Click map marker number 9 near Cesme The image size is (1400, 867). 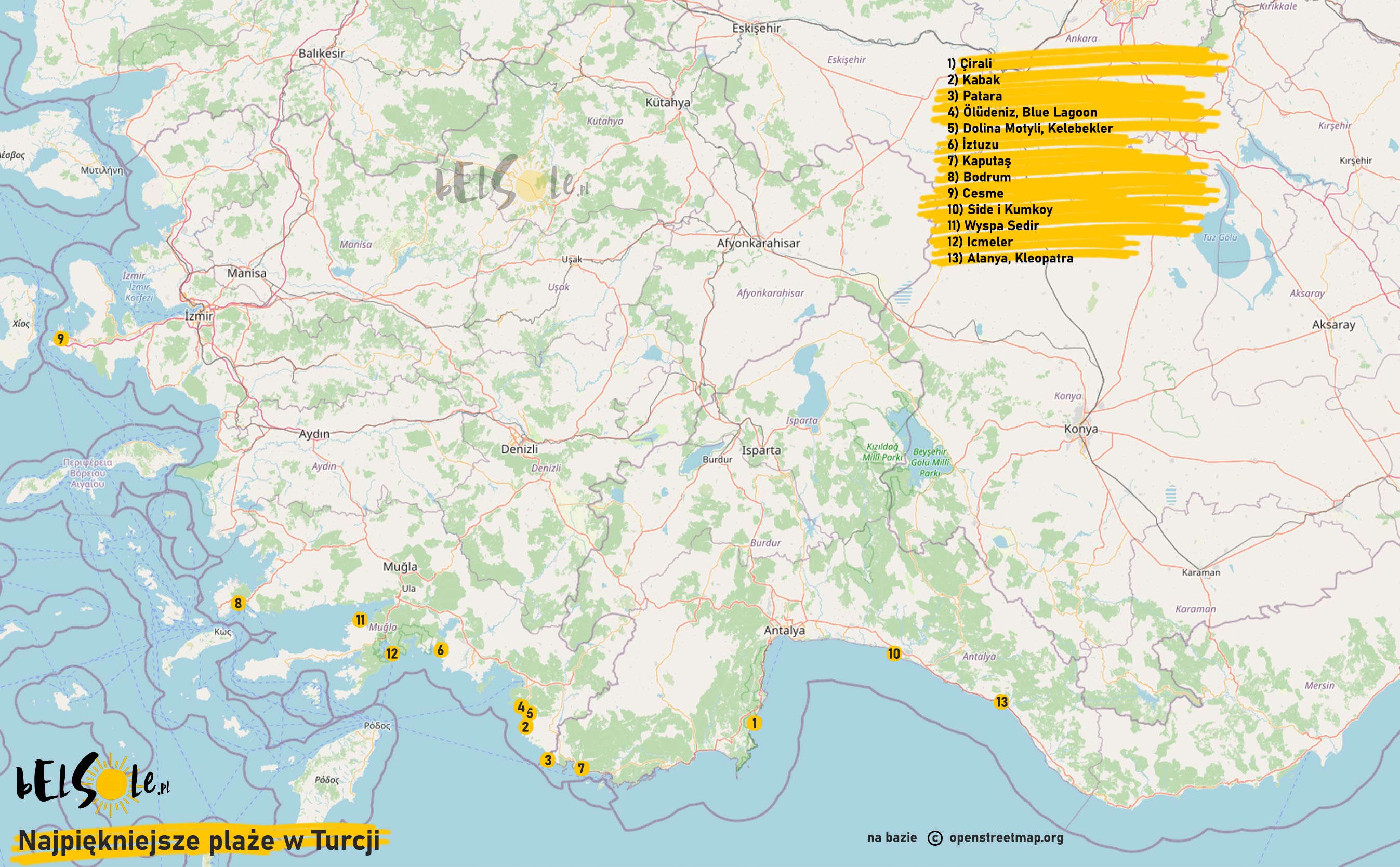pos(60,339)
